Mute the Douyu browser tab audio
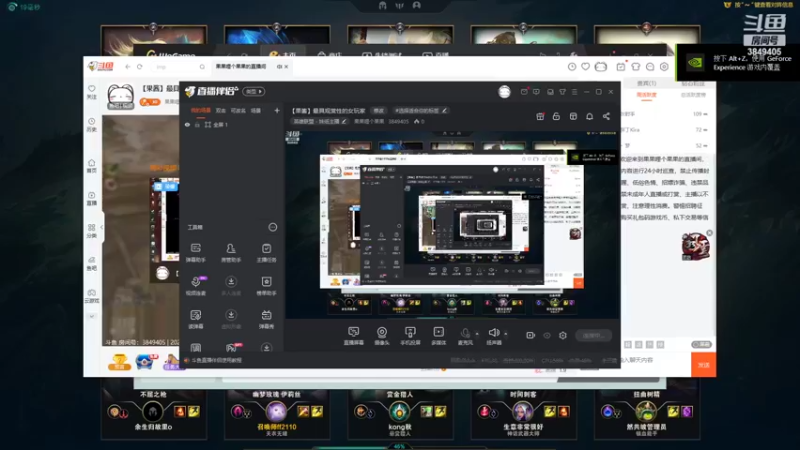This screenshot has width=800, height=450. tap(279, 66)
